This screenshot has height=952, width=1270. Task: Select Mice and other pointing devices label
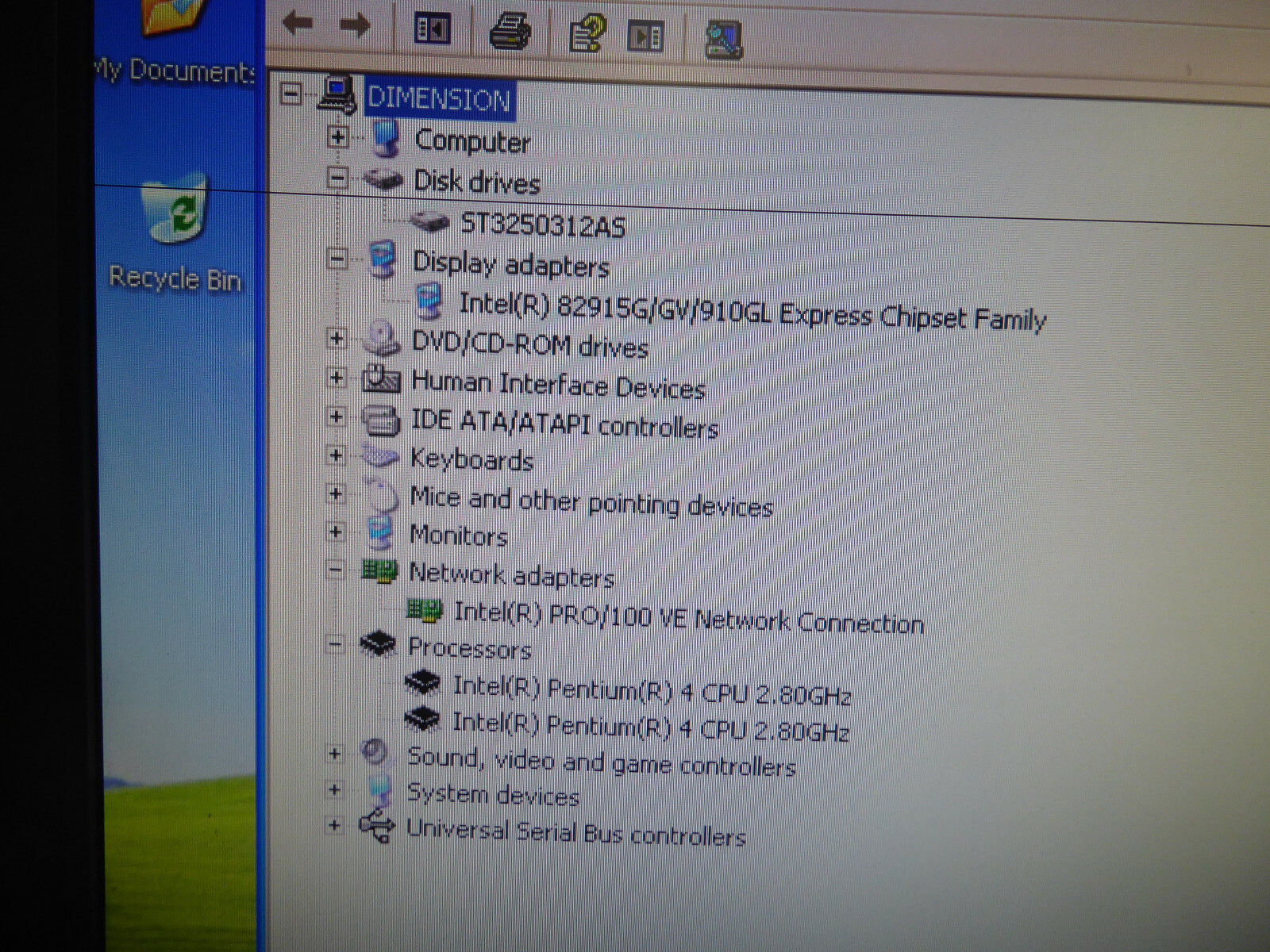[591, 502]
